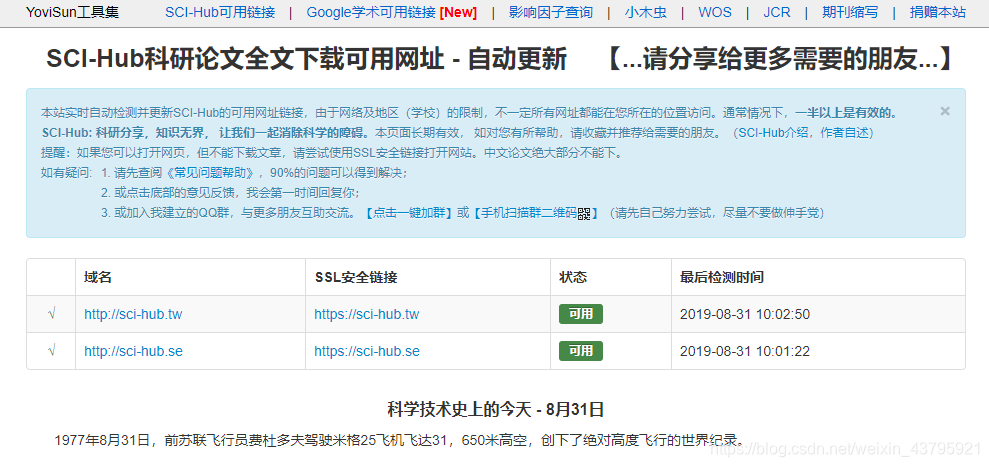This screenshot has width=989, height=467.
Task: Click the checkmark in sci-hub.tw row
Action: point(51,314)
